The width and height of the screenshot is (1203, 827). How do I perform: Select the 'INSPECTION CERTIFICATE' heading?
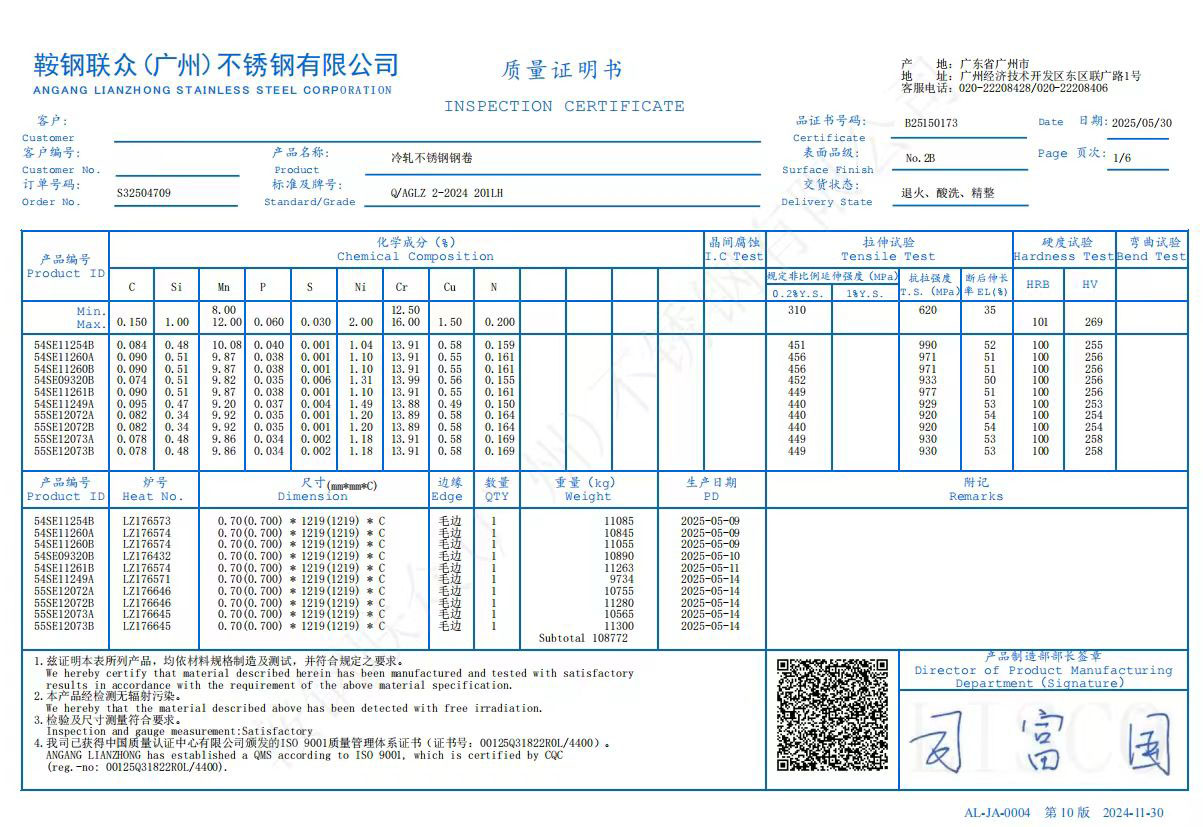pos(564,106)
